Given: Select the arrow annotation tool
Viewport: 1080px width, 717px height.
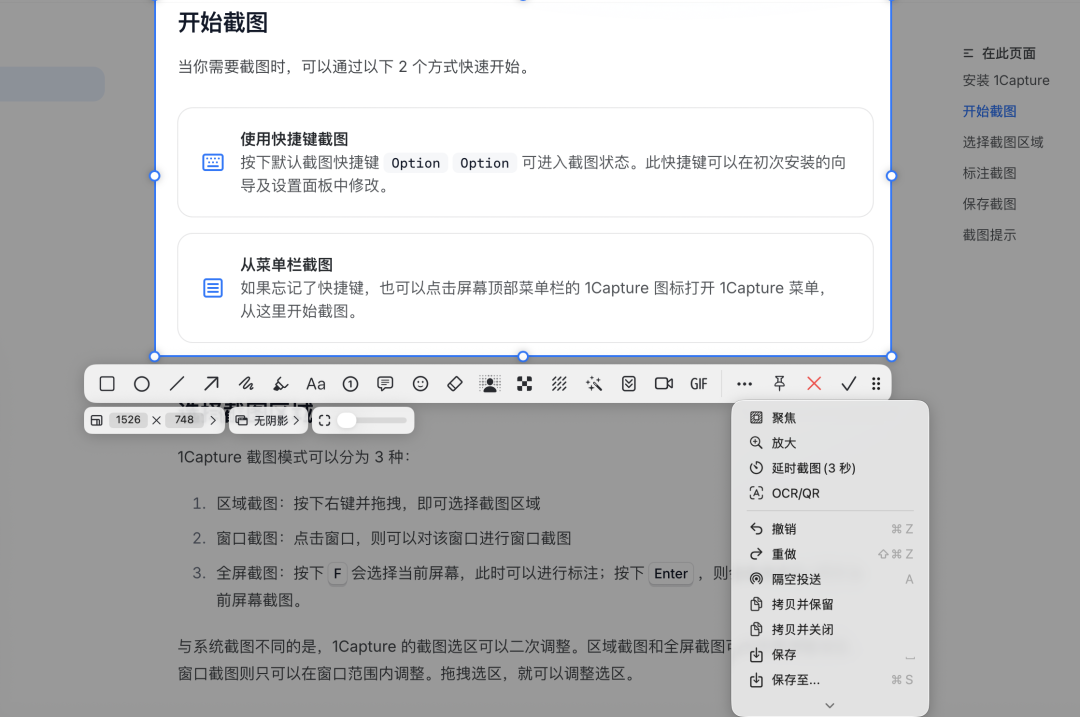Looking at the screenshot, I should pos(211,384).
